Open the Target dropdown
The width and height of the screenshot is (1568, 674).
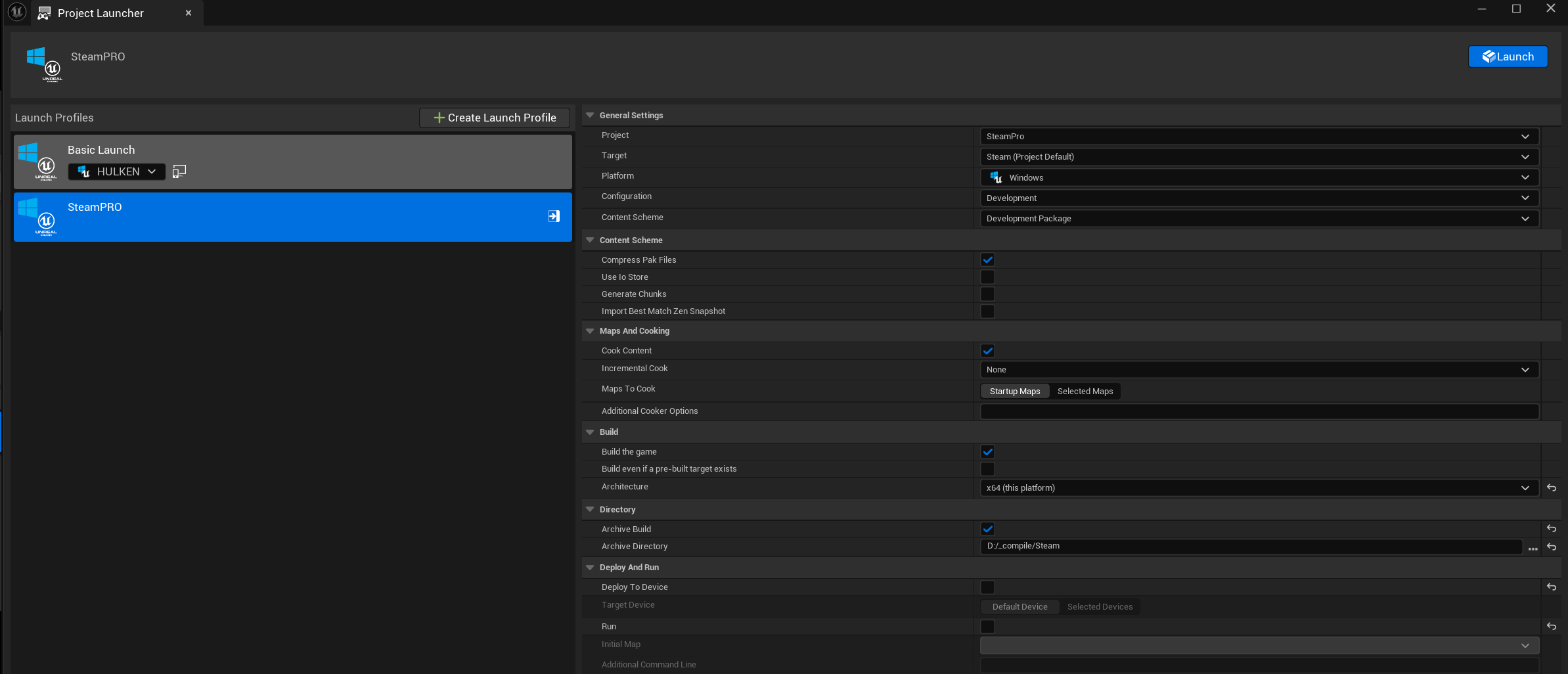click(1259, 156)
